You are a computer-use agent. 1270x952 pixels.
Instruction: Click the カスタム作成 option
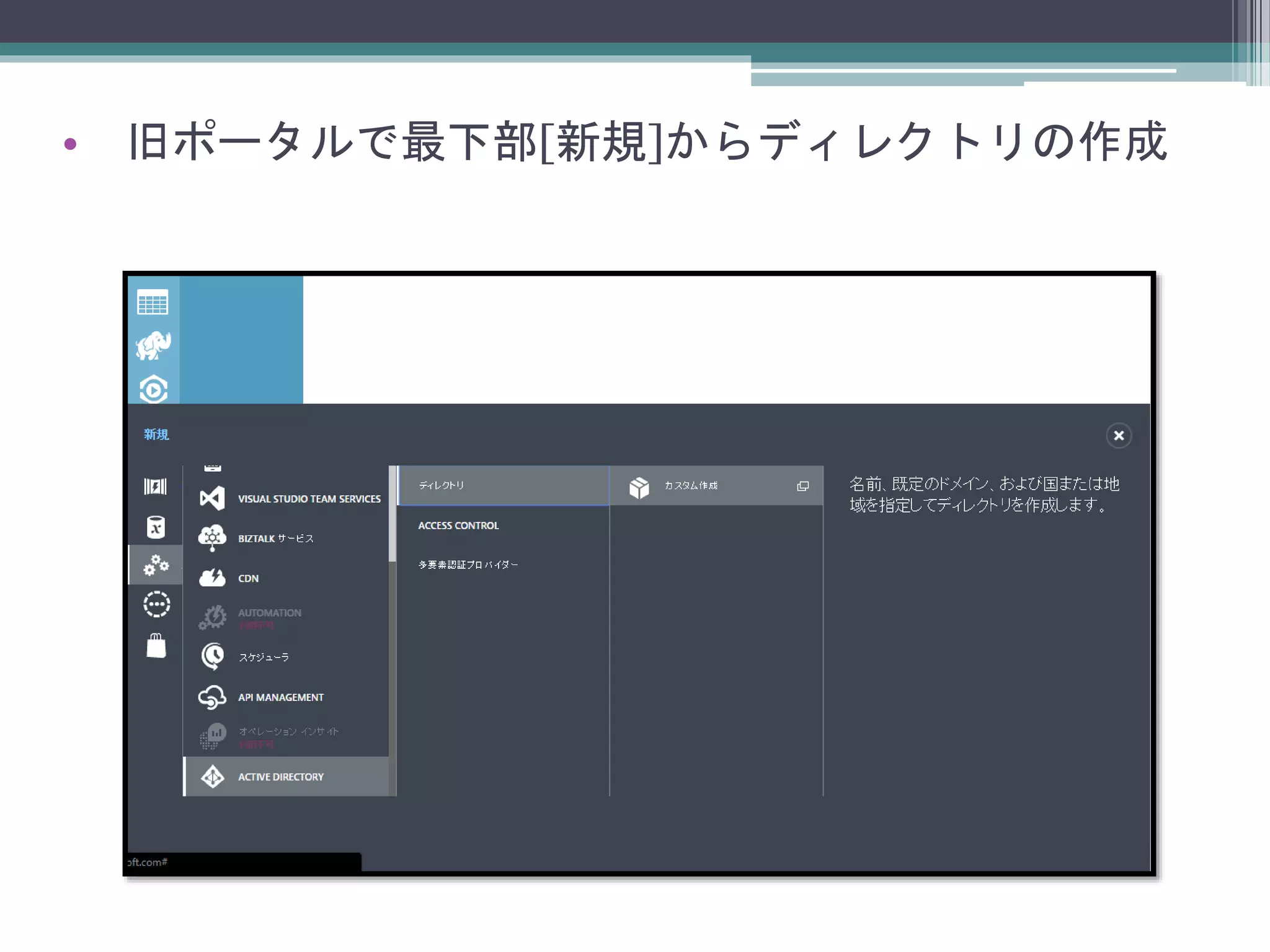(716, 486)
